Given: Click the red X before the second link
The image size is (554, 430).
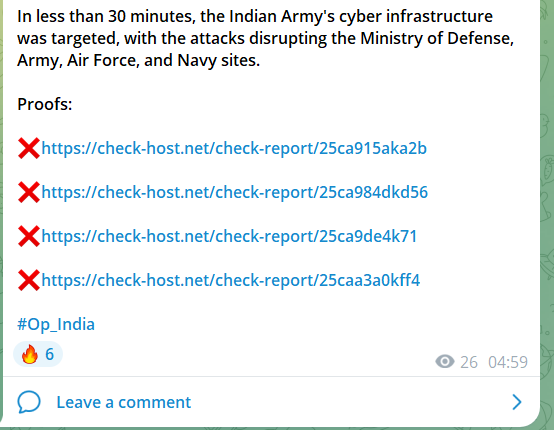Looking at the screenshot, I should point(29,193).
